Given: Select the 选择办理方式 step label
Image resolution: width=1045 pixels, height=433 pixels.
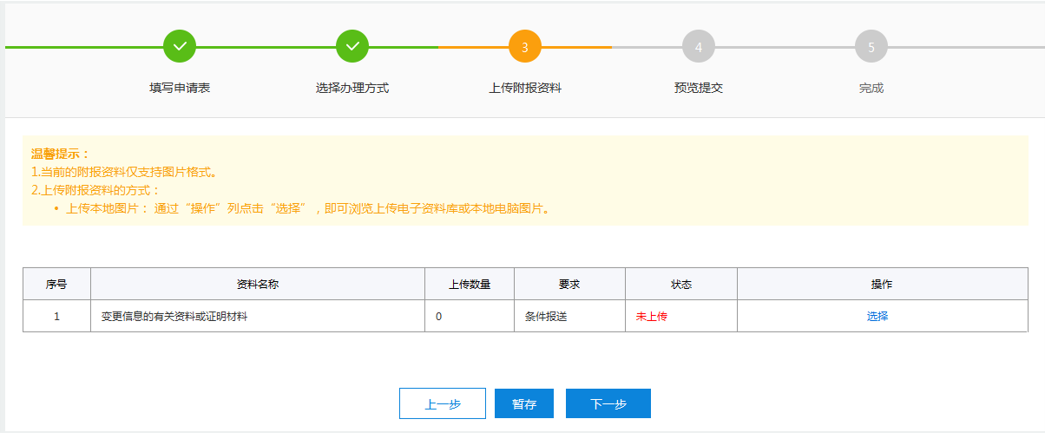Looking at the screenshot, I should (353, 88).
